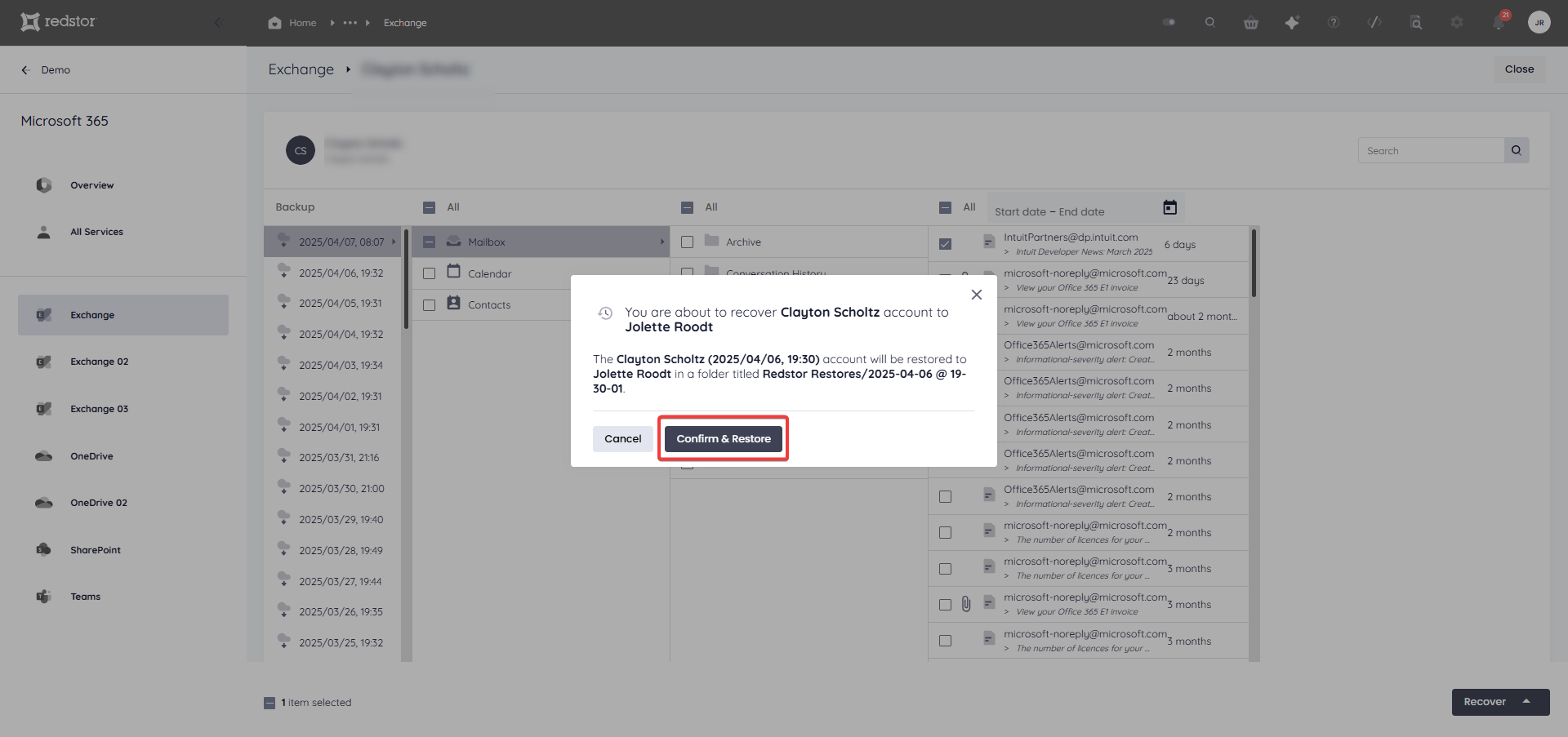The image size is (1568, 737).
Task: Check the 3 months email with attachment
Action: [945, 605]
